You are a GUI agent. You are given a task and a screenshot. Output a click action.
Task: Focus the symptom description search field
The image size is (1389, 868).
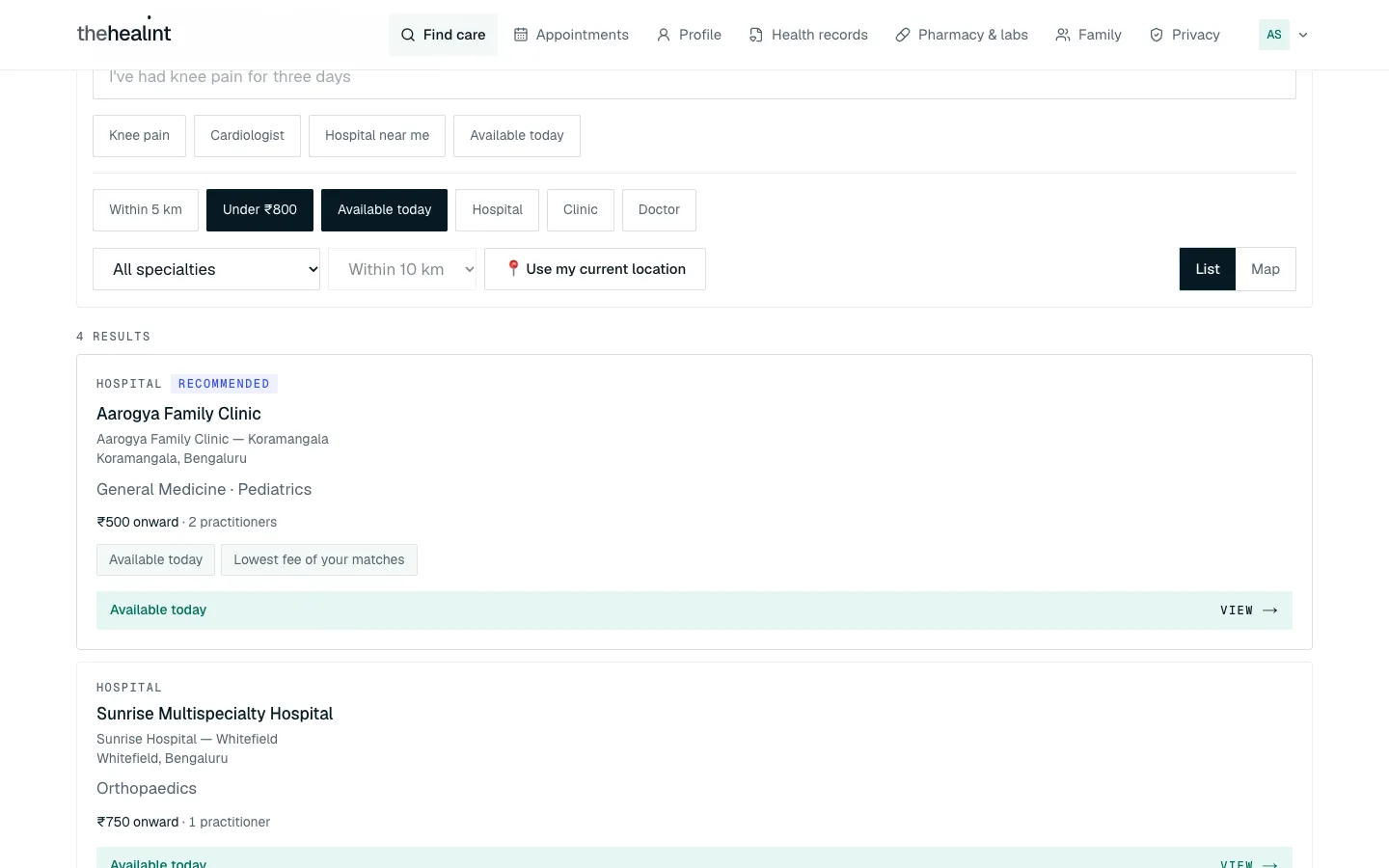[x=694, y=81]
